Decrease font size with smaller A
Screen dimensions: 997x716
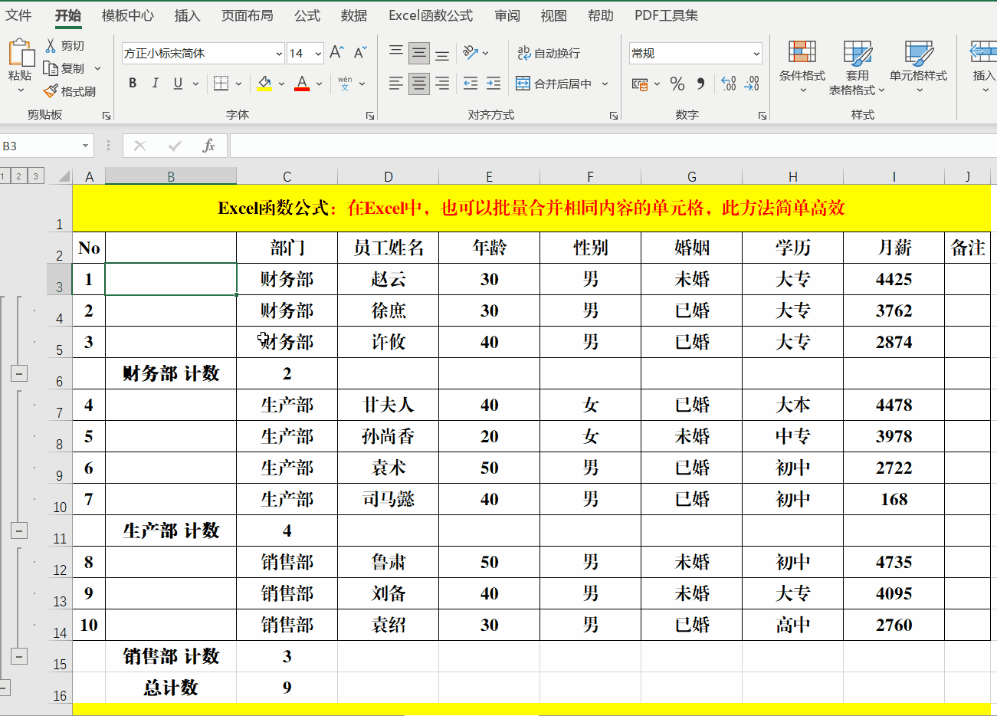(x=360, y=53)
